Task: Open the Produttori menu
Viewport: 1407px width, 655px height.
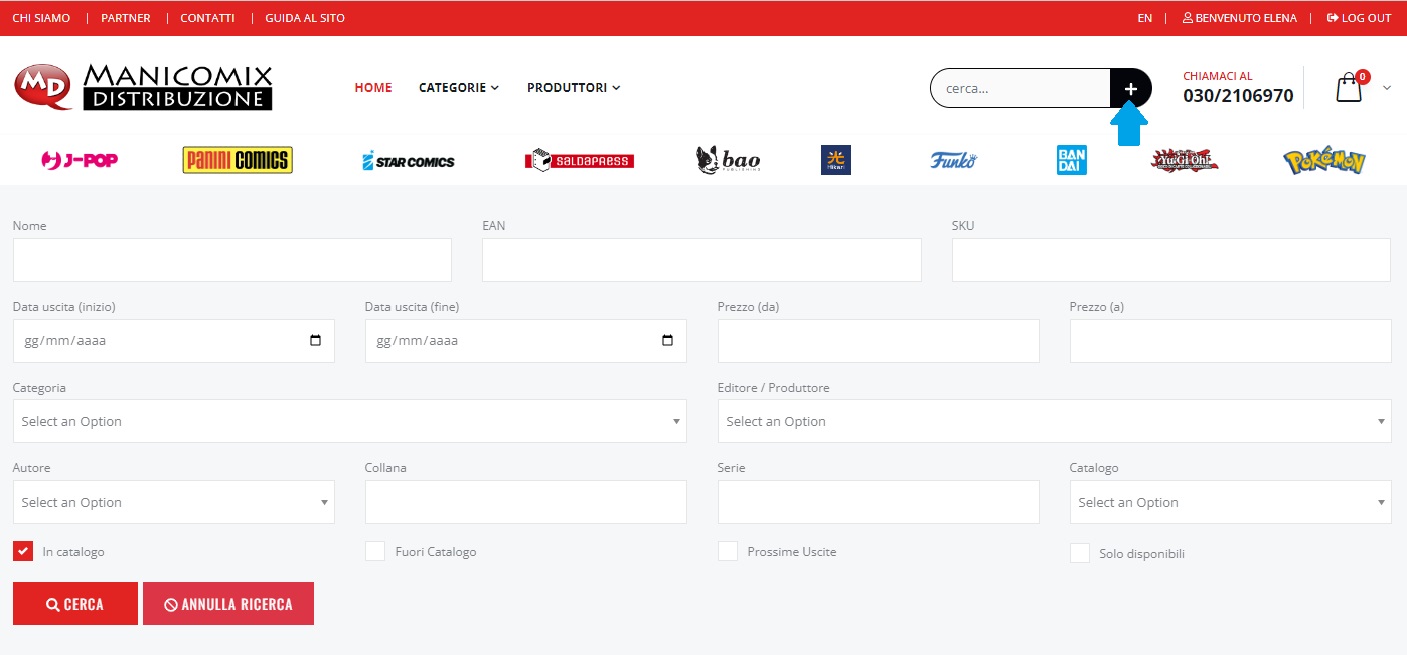Action: [573, 88]
